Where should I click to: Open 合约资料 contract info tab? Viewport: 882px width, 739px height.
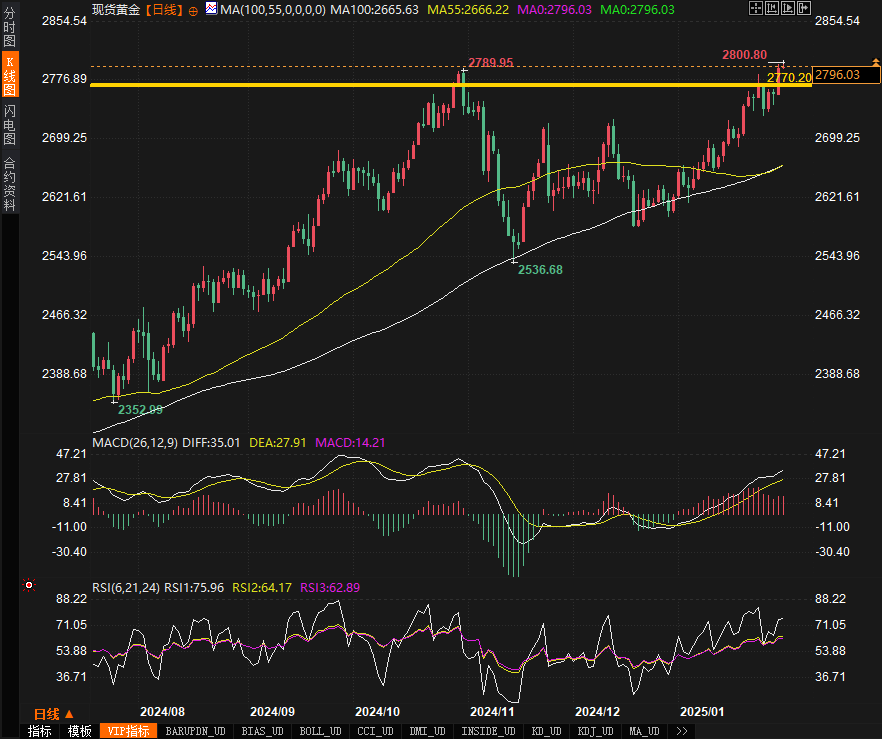click(9, 184)
